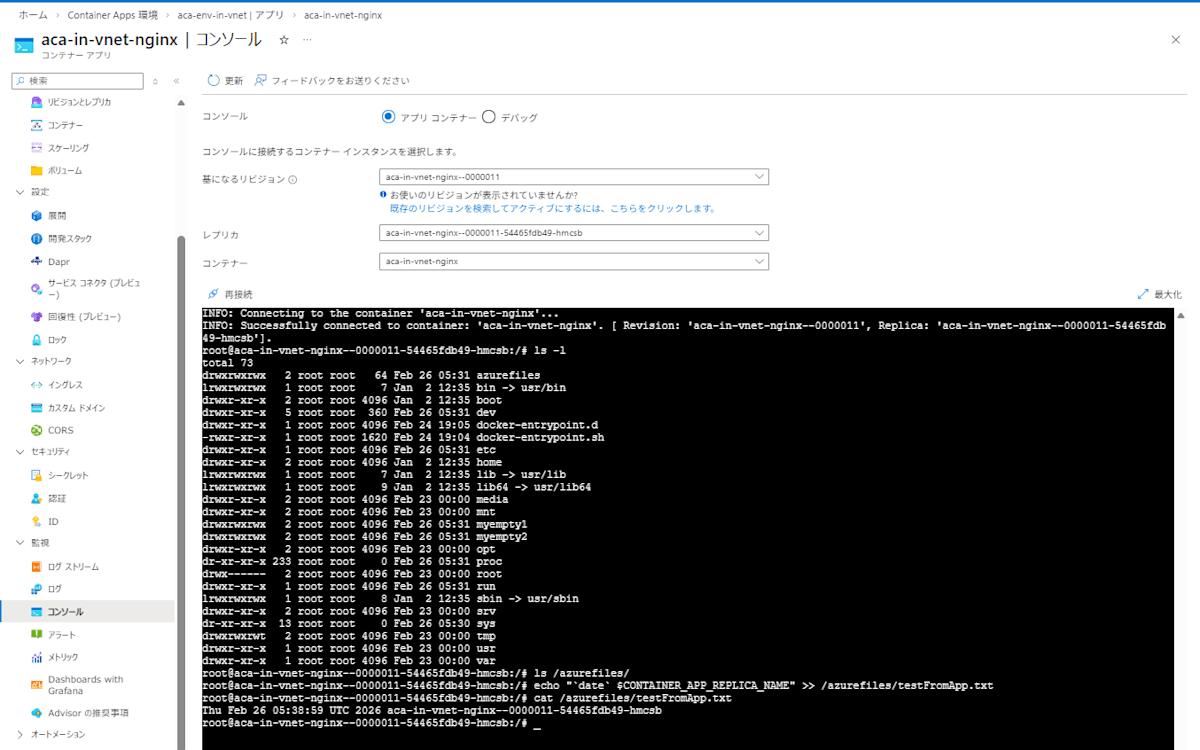The width and height of the screenshot is (1200, 750).
Task: Collapse the ネットワーク section in sidebar
Action: point(20,361)
